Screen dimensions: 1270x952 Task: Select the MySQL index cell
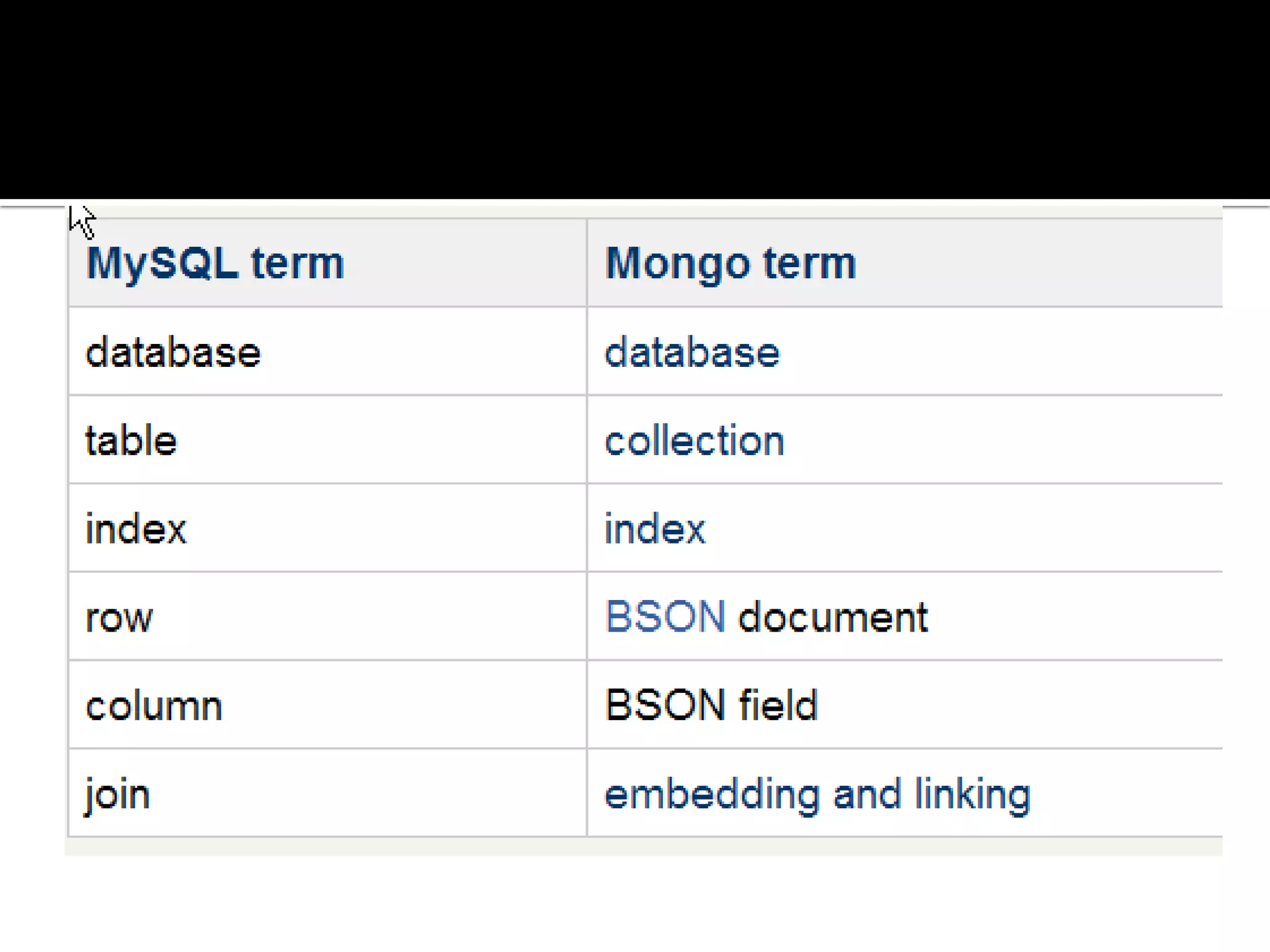[x=136, y=529]
